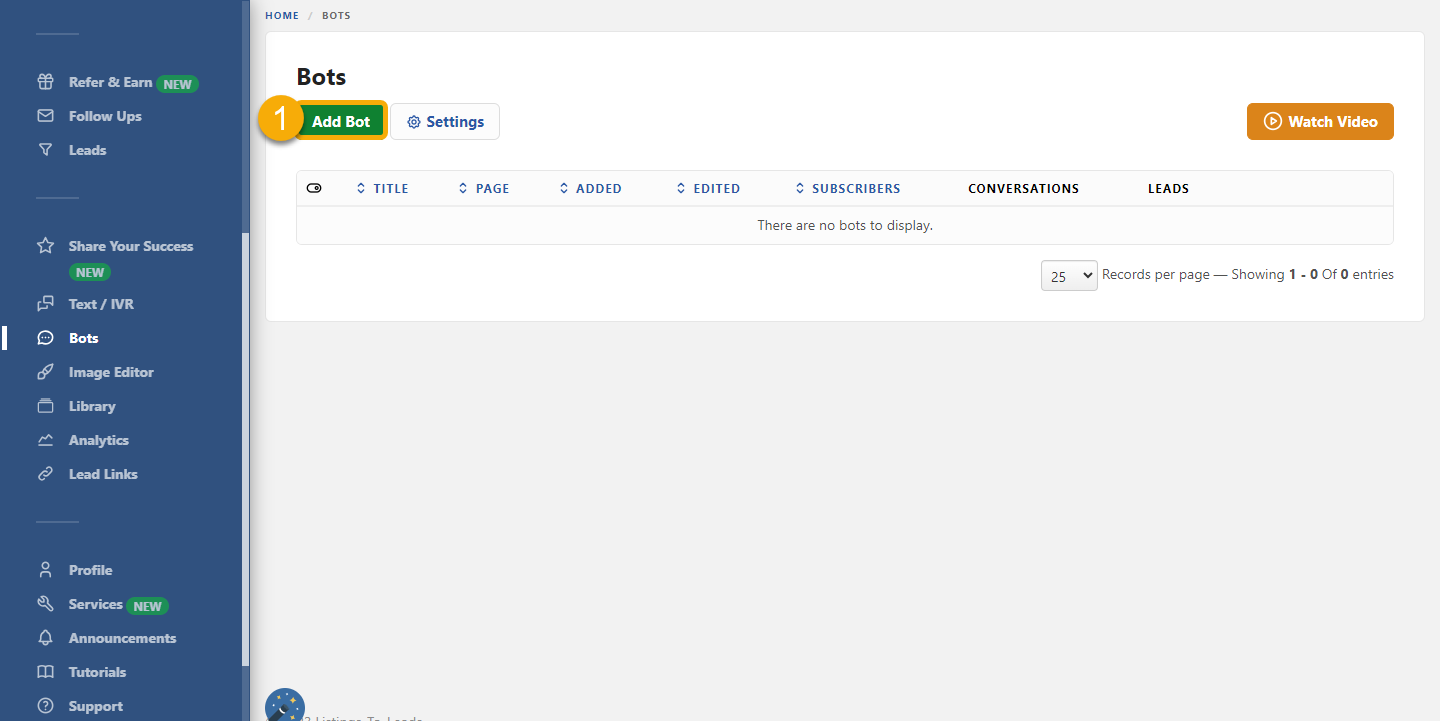The image size is (1440, 721).
Task: Open bot Settings button
Action: coord(445,122)
